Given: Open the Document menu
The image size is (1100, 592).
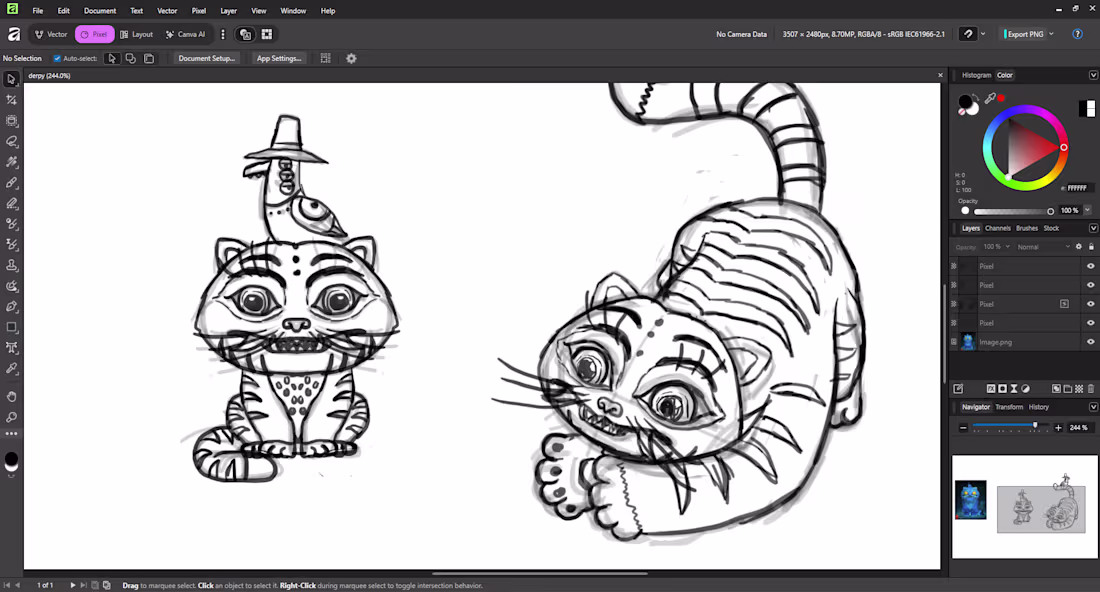Looking at the screenshot, I should tap(99, 11).
